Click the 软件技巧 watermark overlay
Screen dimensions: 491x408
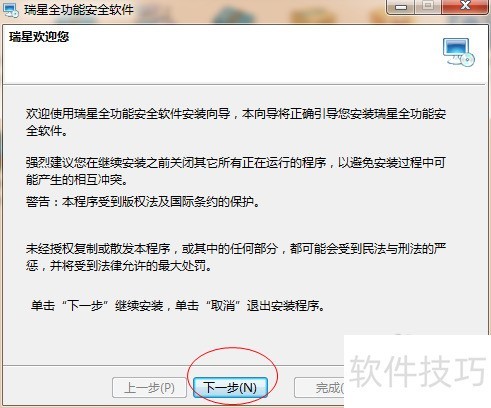click(x=418, y=371)
